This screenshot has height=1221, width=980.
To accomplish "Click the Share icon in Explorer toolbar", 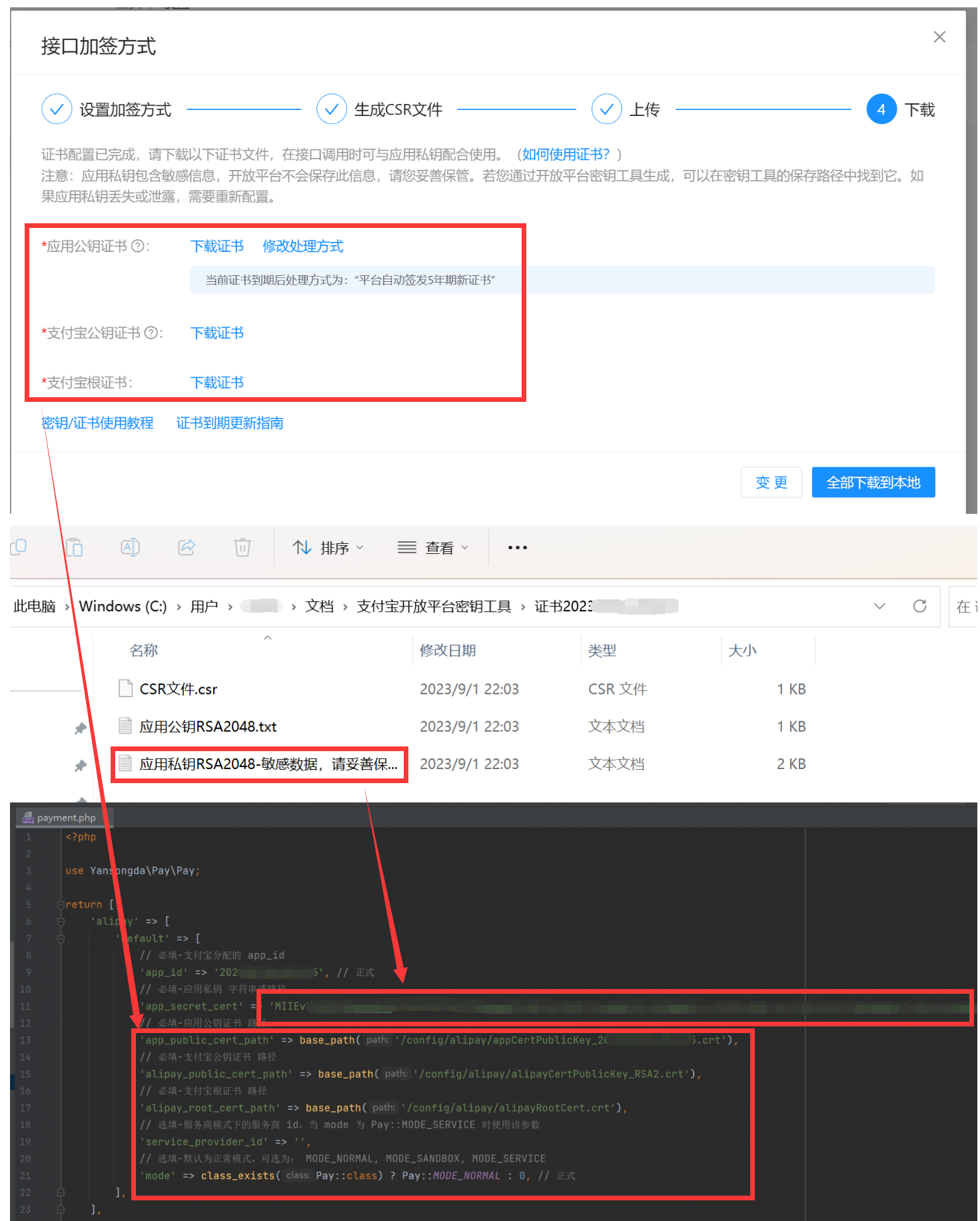I will [187, 547].
